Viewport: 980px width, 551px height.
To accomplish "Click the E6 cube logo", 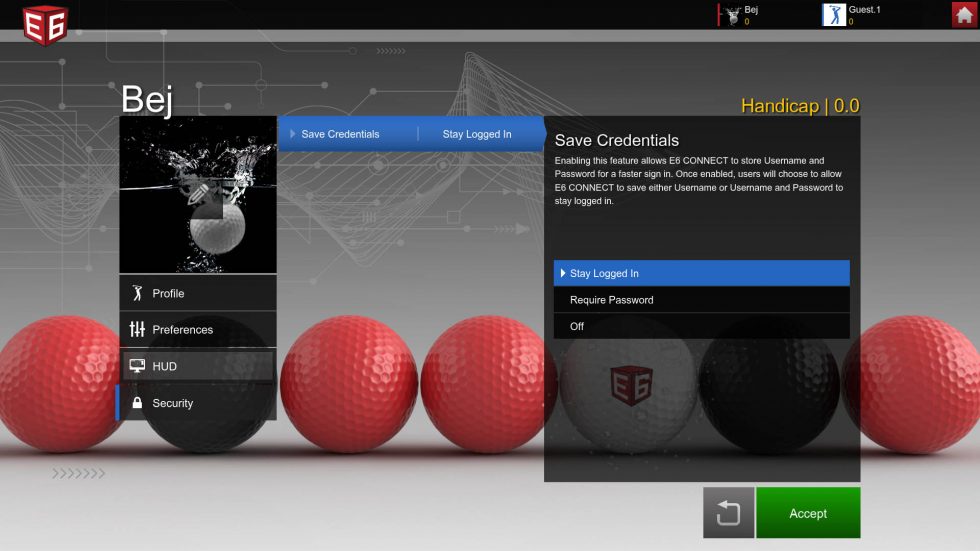I will [45, 25].
